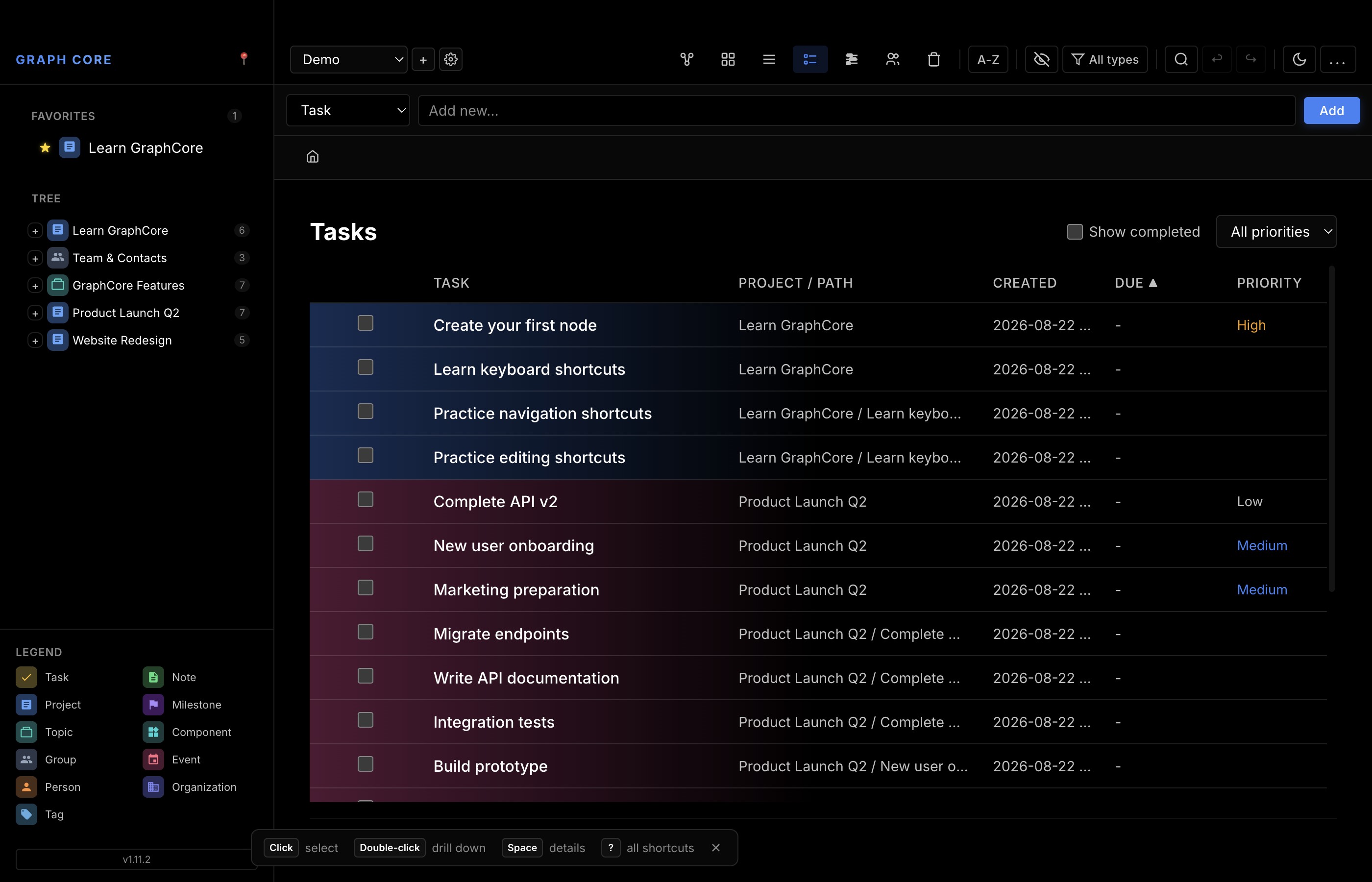Go to the home breadcrumb icon
This screenshot has width=1372, height=882.
coord(313,157)
